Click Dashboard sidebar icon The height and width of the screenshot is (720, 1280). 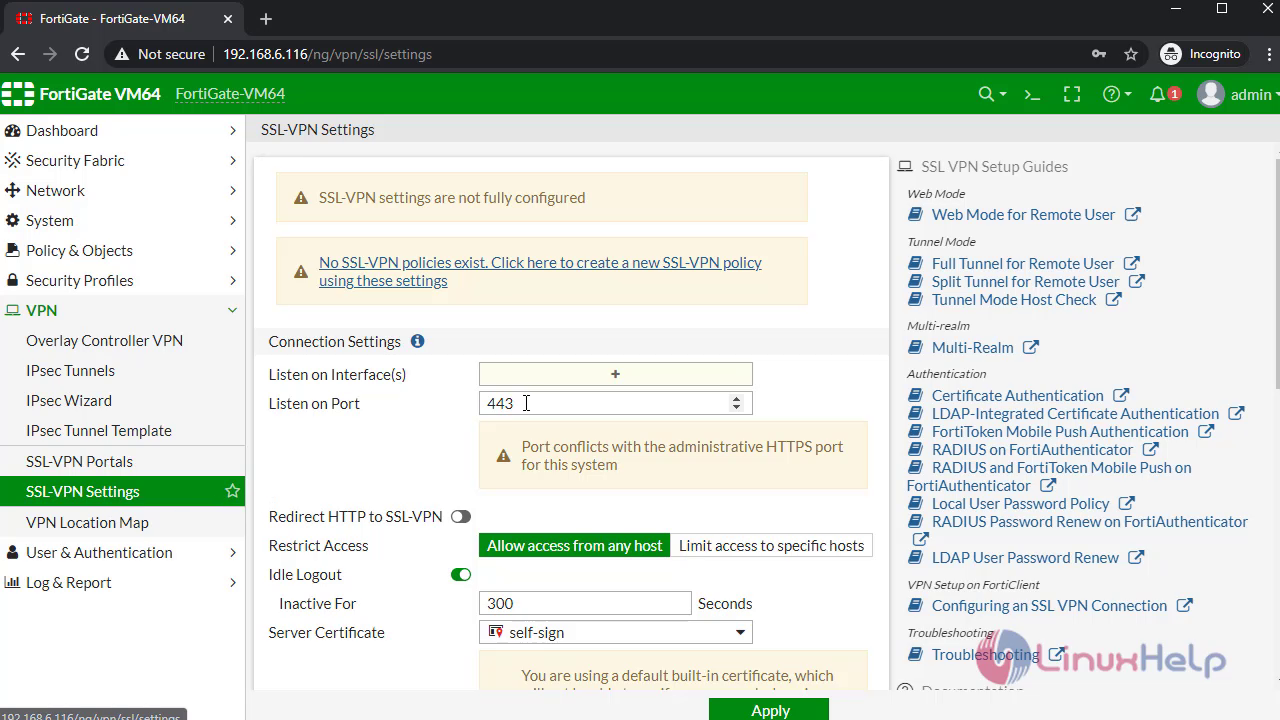13,130
